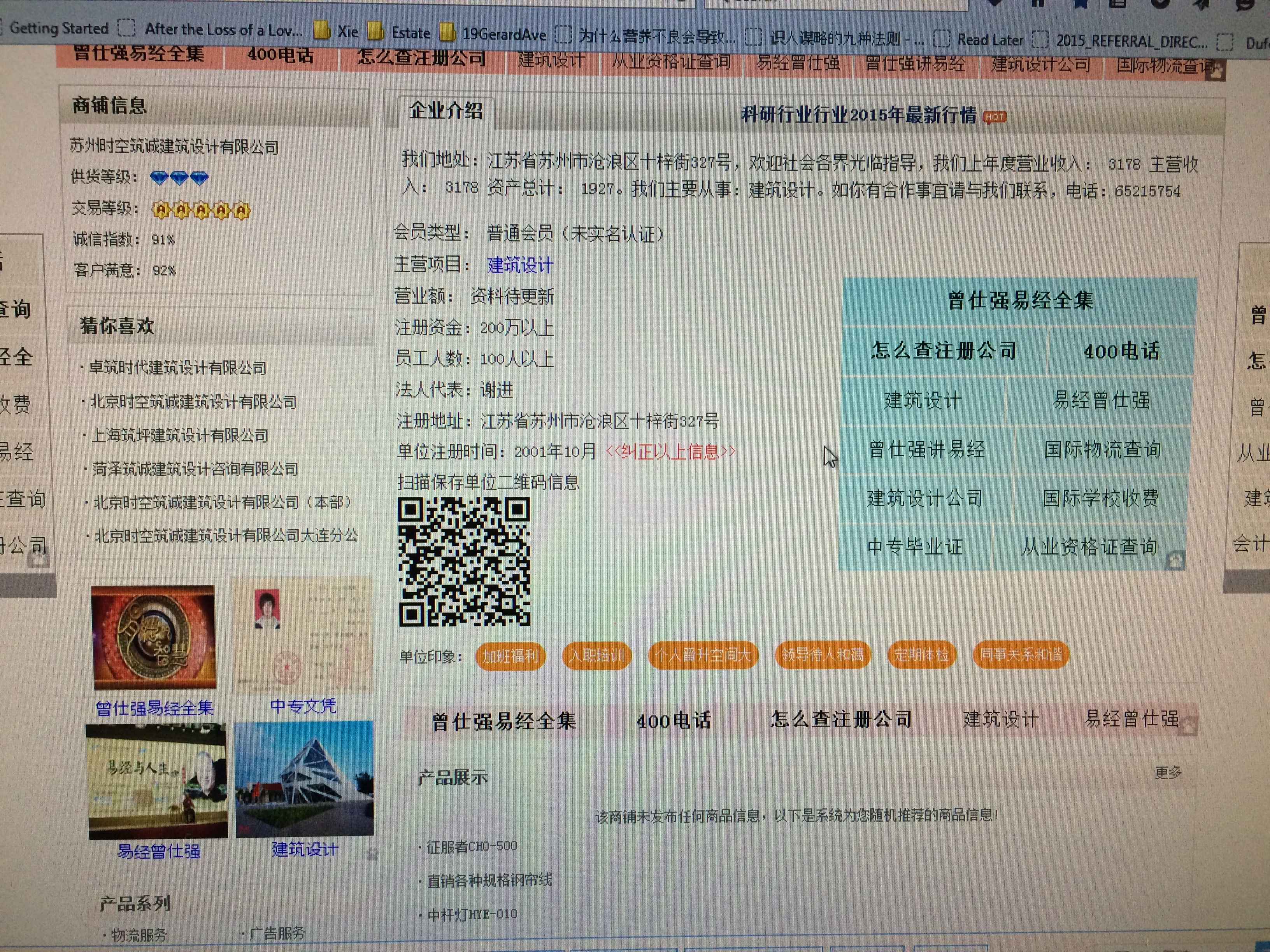Click paw icon on teal ad panel

(1175, 560)
